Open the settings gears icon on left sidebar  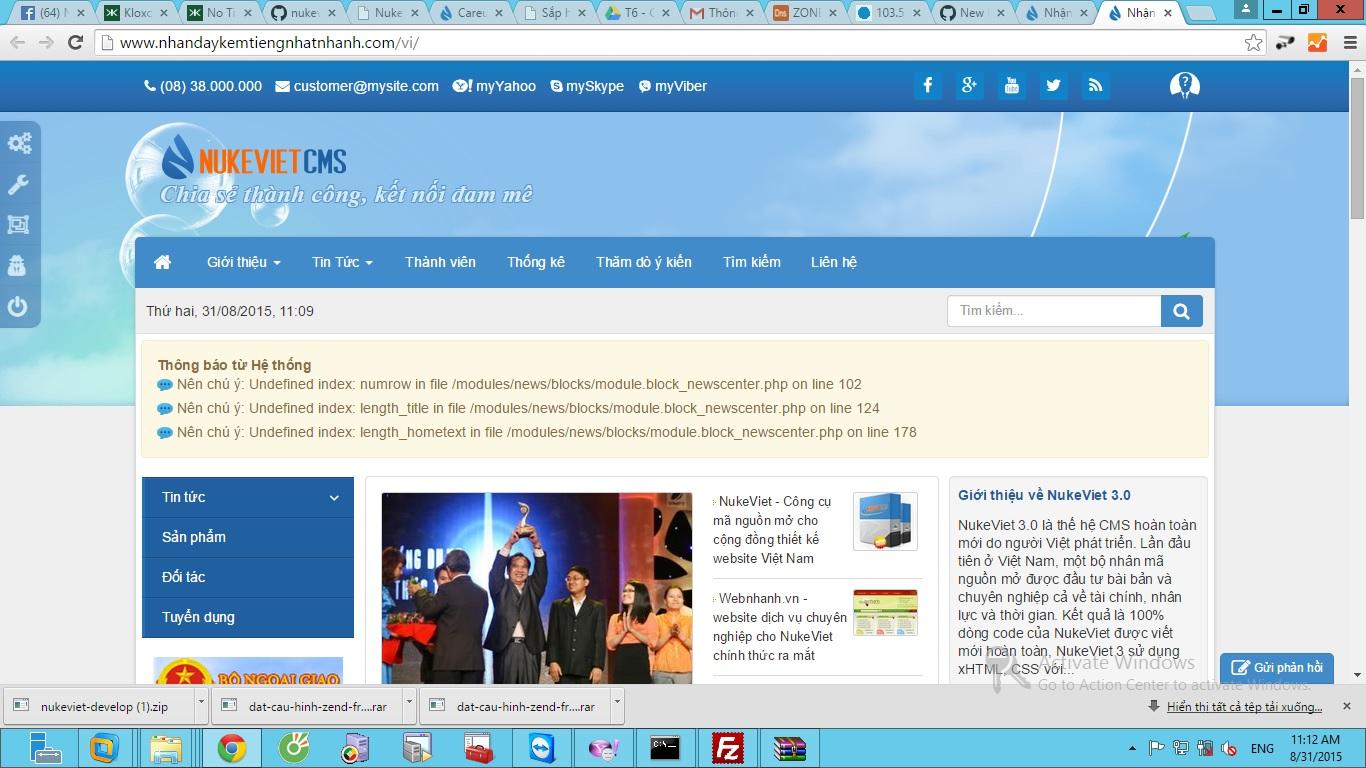19,143
